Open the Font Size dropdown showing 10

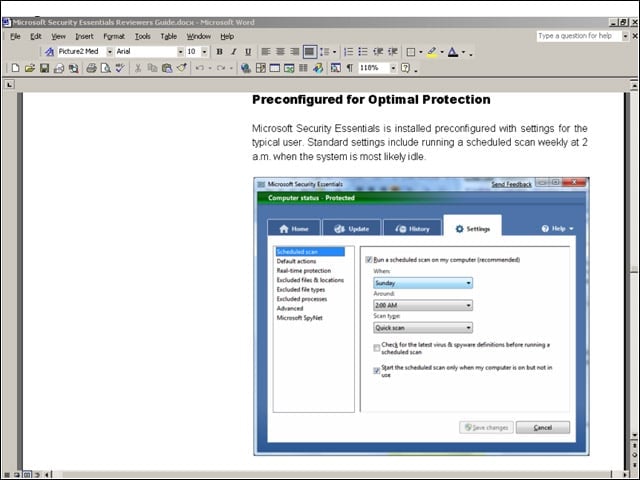[204, 52]
